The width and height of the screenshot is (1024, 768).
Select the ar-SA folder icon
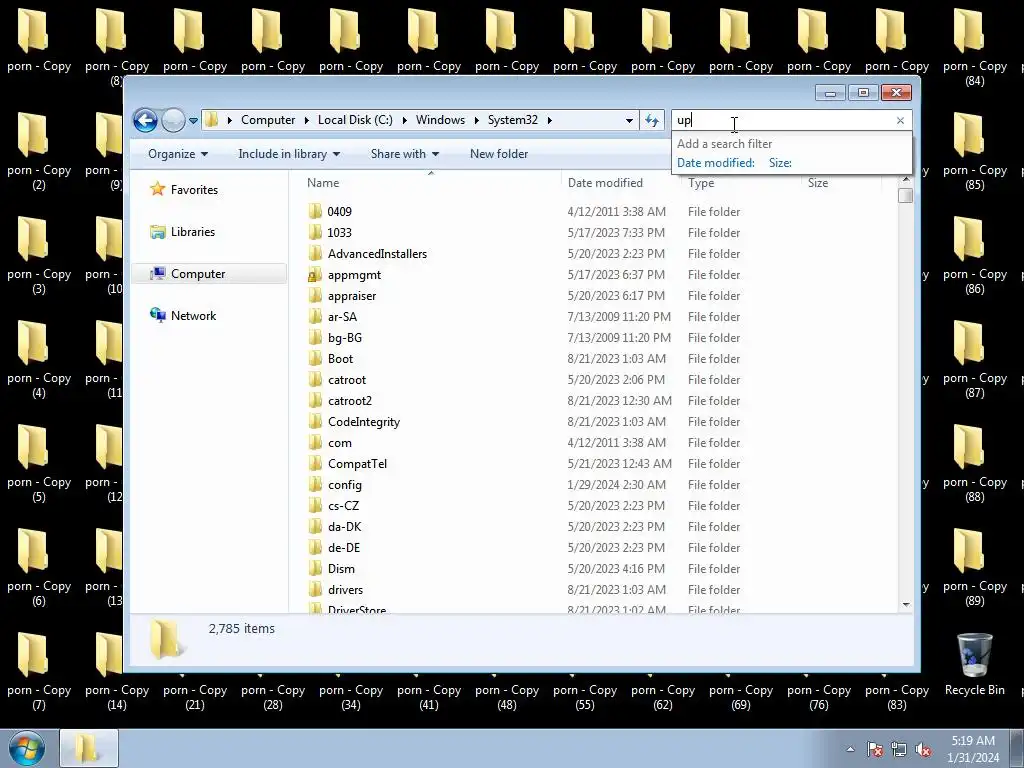pyautogui.click(x=315, y=316)
